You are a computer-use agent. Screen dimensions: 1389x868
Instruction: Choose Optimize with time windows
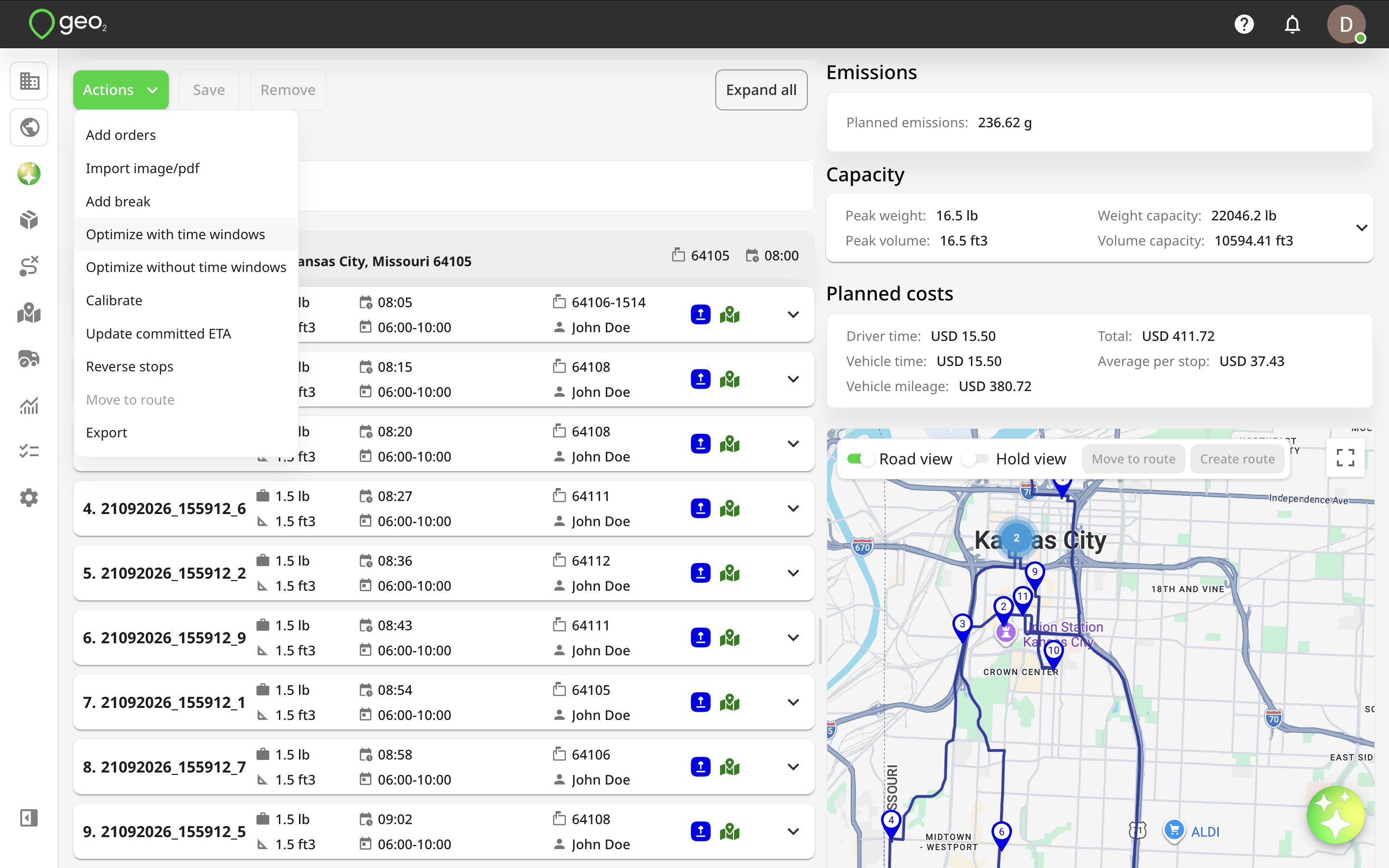pos(186,234)
